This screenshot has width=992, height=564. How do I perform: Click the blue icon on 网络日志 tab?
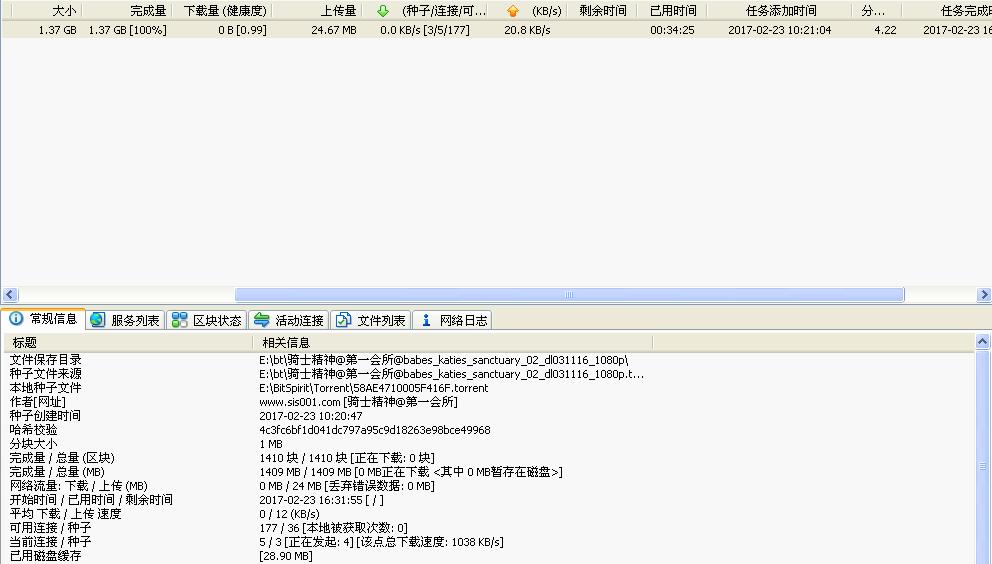[426, 320]
